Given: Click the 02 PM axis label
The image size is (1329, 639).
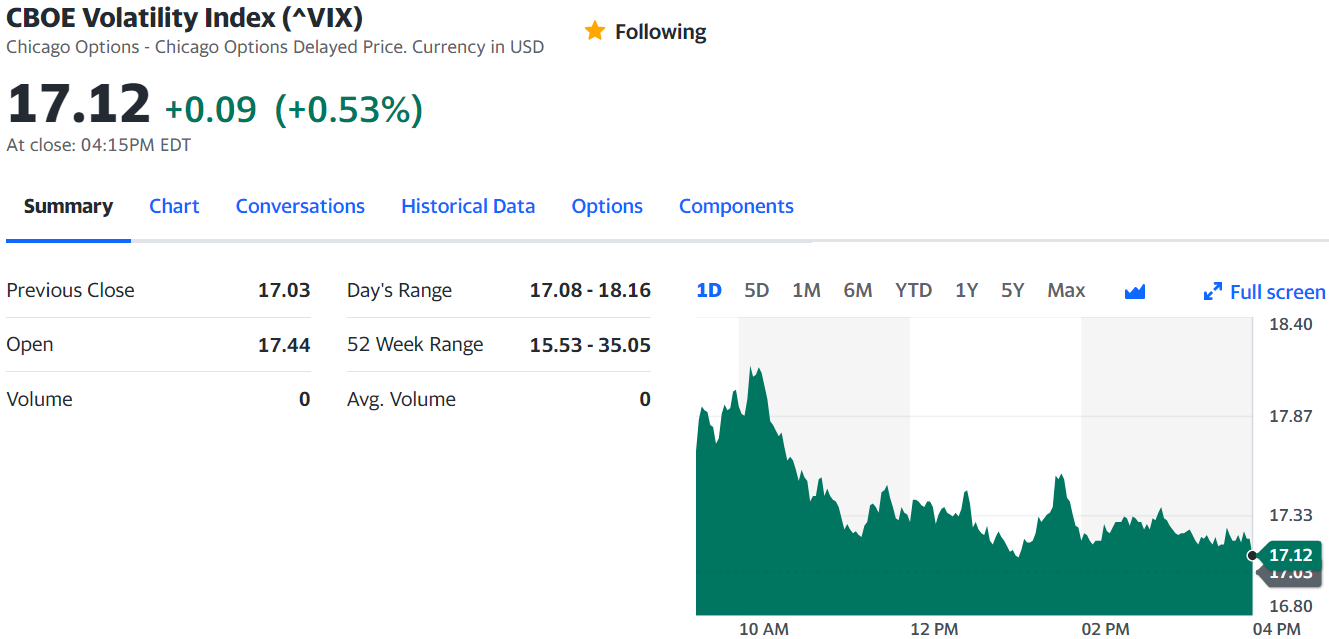Looking at the screenshot, I should tap(1105, 629).
